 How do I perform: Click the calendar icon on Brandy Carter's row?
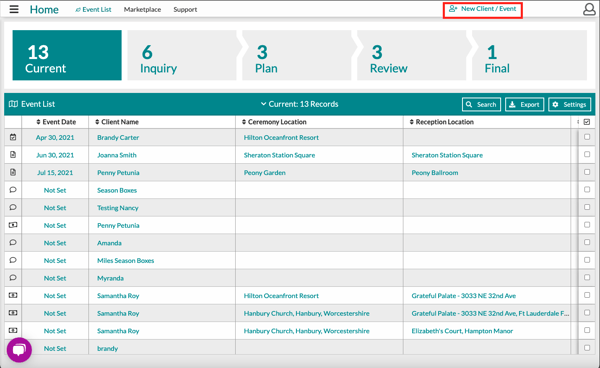(13, 137)
